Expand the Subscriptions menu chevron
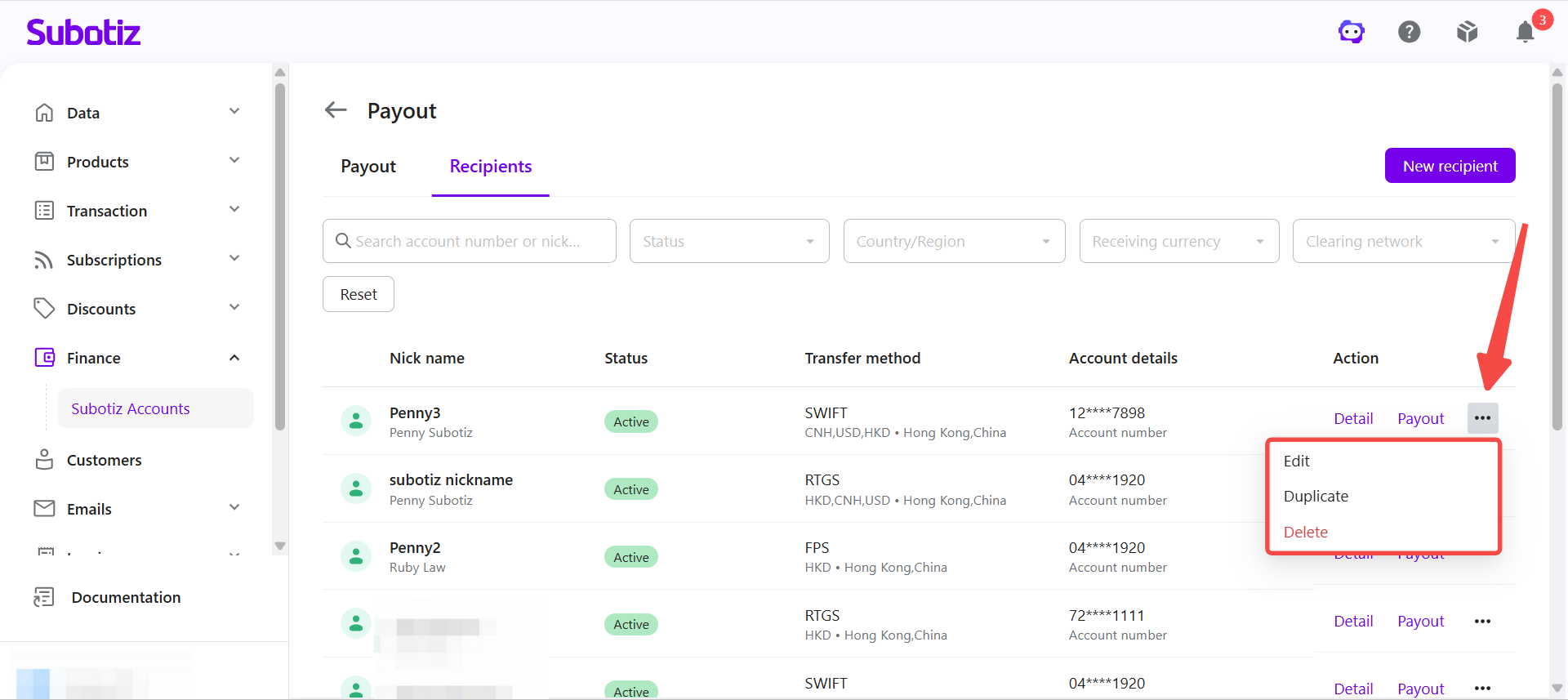 234,258
